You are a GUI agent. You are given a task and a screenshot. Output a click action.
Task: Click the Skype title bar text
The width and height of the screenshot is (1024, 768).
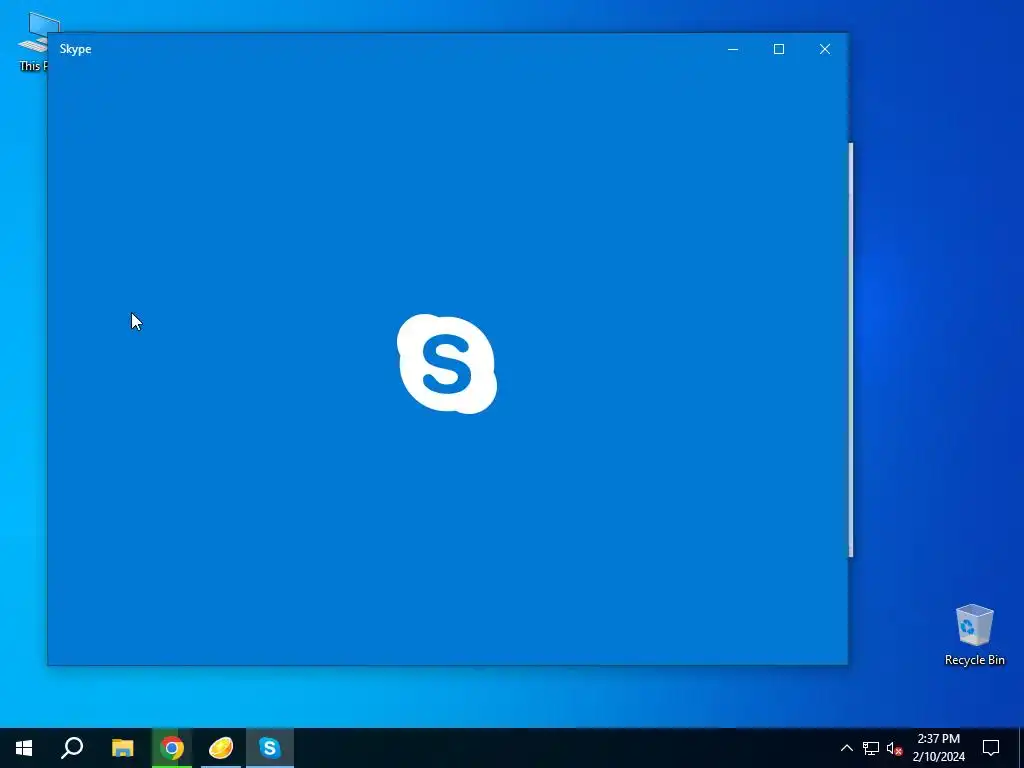click(x=75, y=49)
